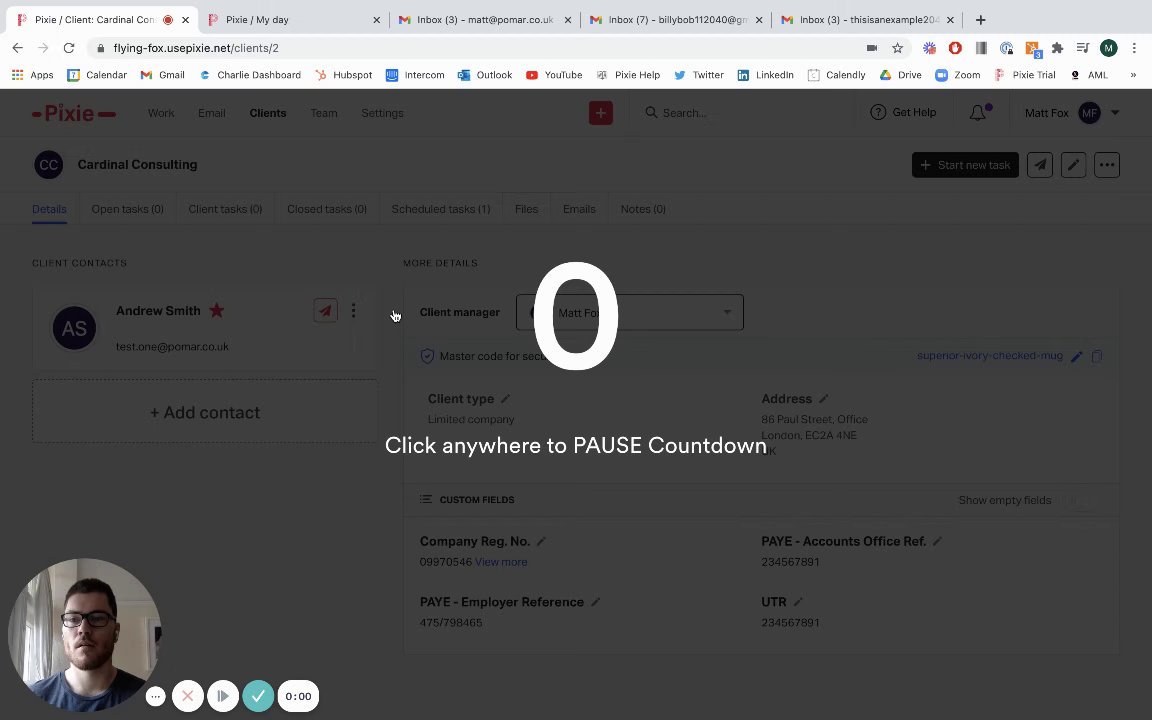Expand the Client manager dropdown
The height and width of the screenshot is (720, 1152).
click(x=630, y=312)
